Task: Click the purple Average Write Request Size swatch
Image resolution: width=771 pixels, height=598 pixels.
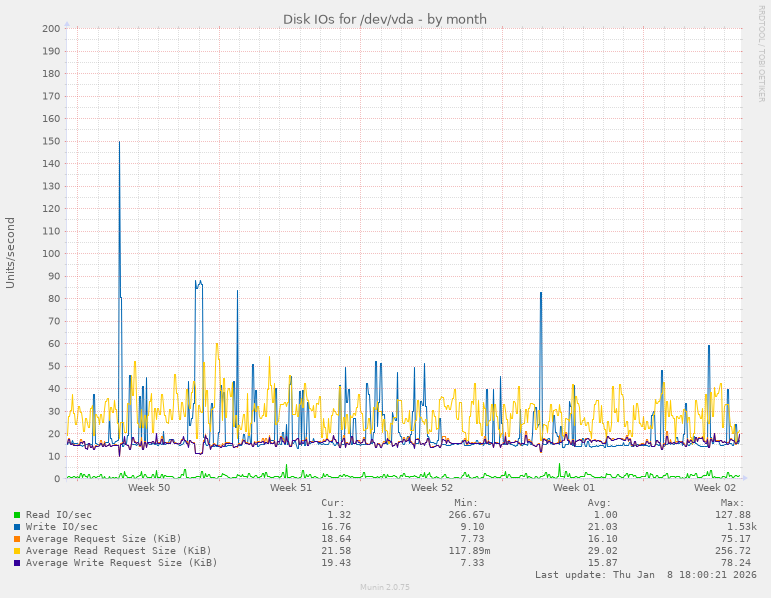Action: (x=17, y=563)
